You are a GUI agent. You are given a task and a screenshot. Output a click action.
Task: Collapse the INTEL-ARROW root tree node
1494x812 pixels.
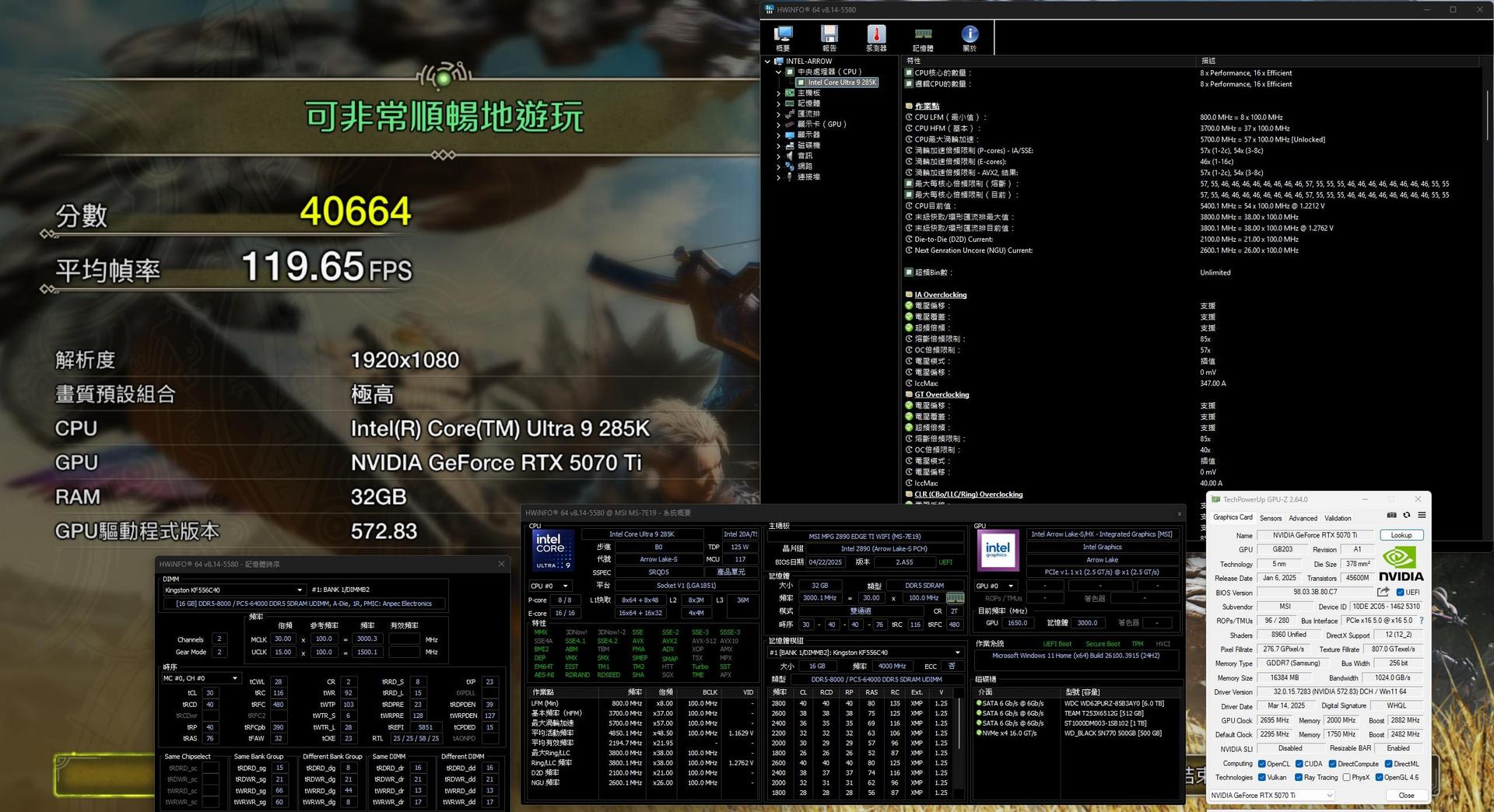tap(767, 61)
